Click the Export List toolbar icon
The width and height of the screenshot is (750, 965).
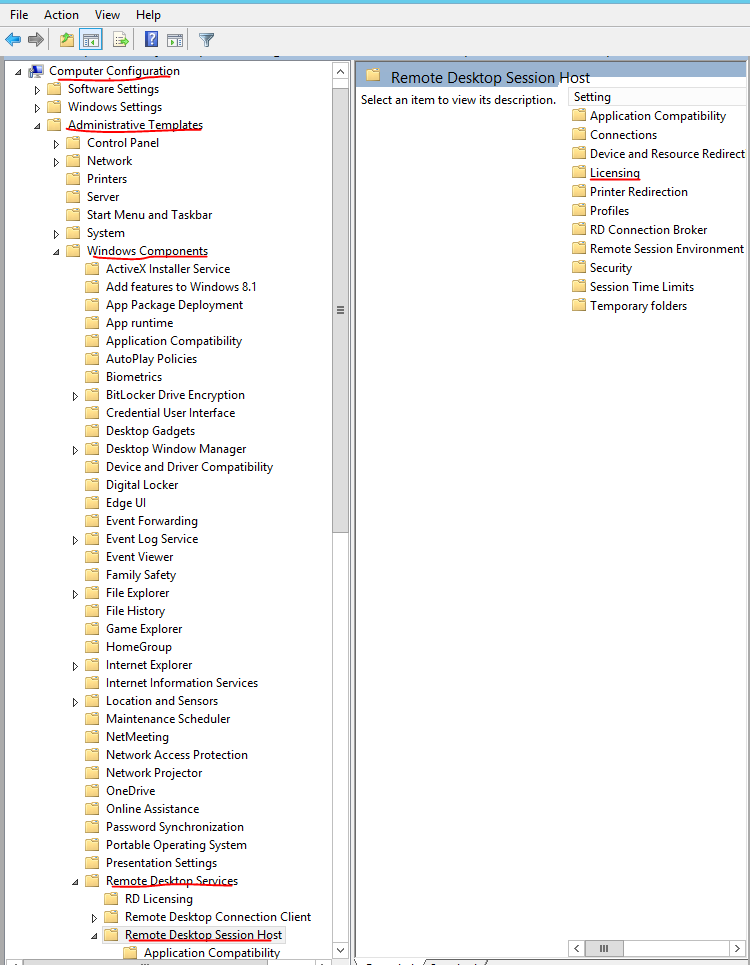[121, 40]
